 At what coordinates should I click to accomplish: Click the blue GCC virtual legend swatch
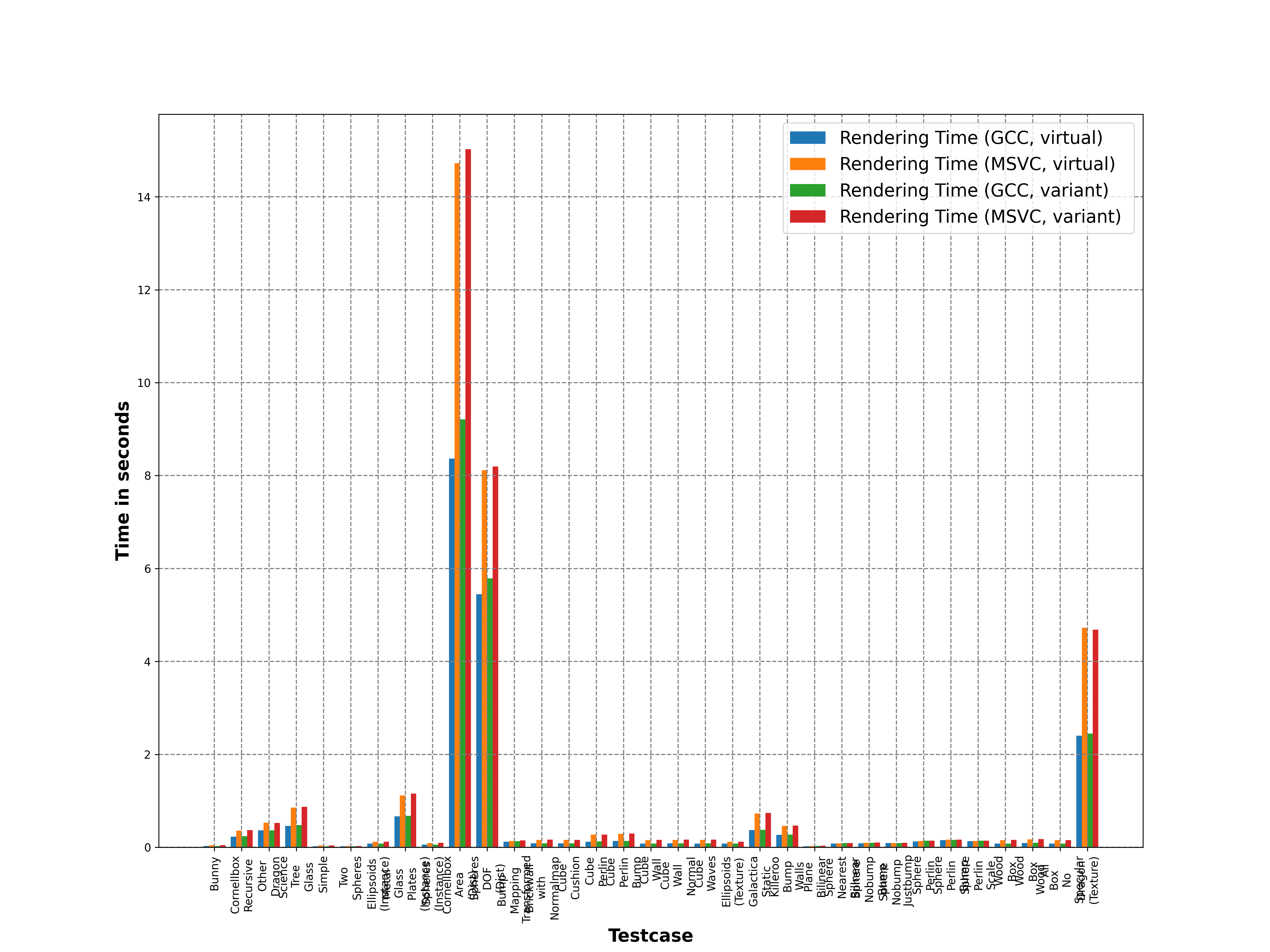pos(807,138)
